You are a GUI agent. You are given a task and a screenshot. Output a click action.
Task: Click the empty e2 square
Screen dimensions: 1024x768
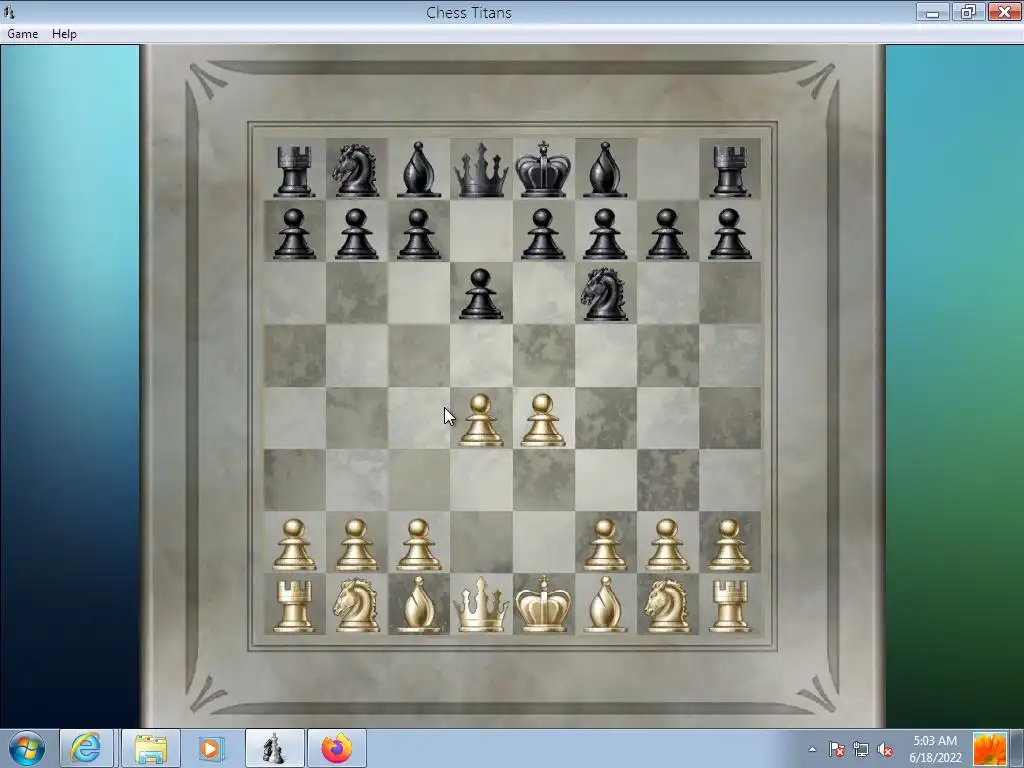click(543, 543)
